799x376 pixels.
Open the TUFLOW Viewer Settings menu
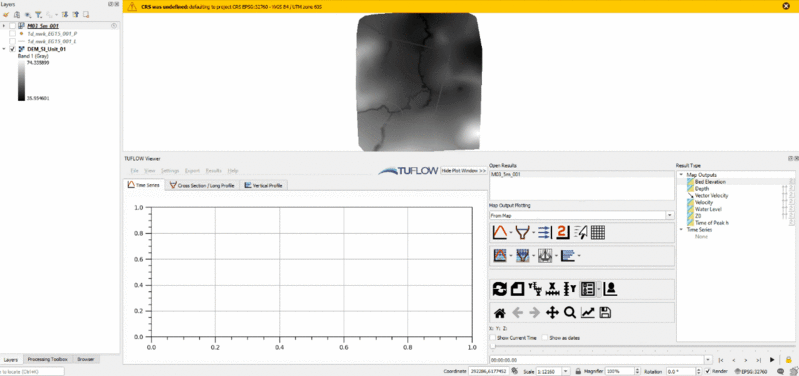(x=170, y=171)
